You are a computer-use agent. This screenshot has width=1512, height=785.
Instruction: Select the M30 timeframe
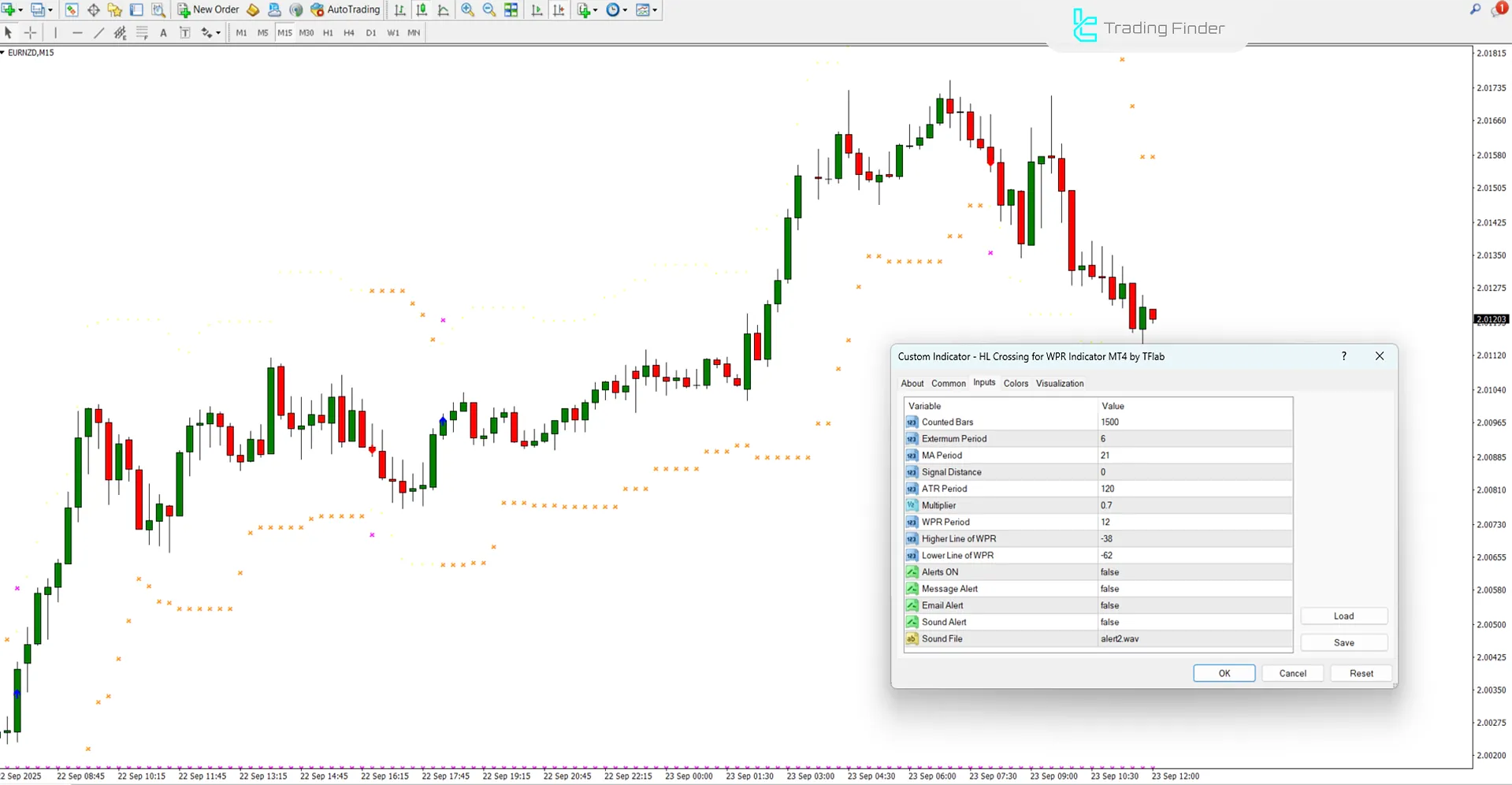tap(306, 32)
